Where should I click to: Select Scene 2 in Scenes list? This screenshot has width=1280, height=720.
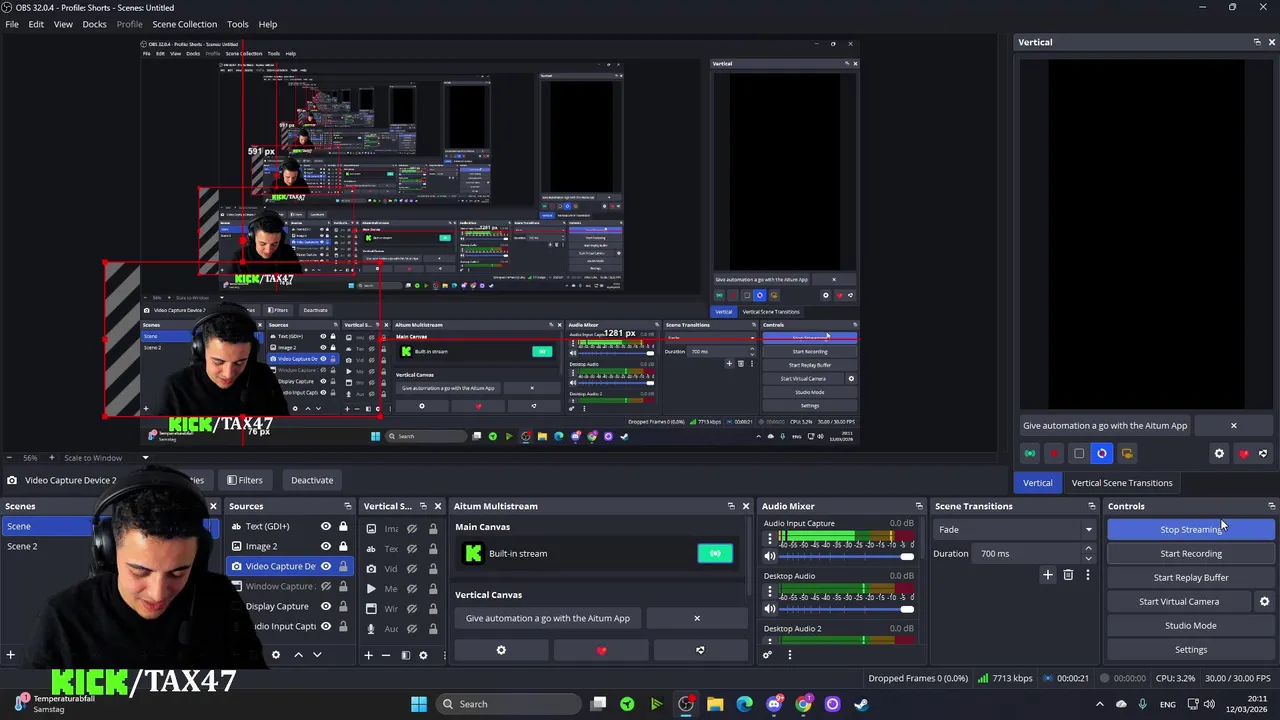(x=22, y=546)
